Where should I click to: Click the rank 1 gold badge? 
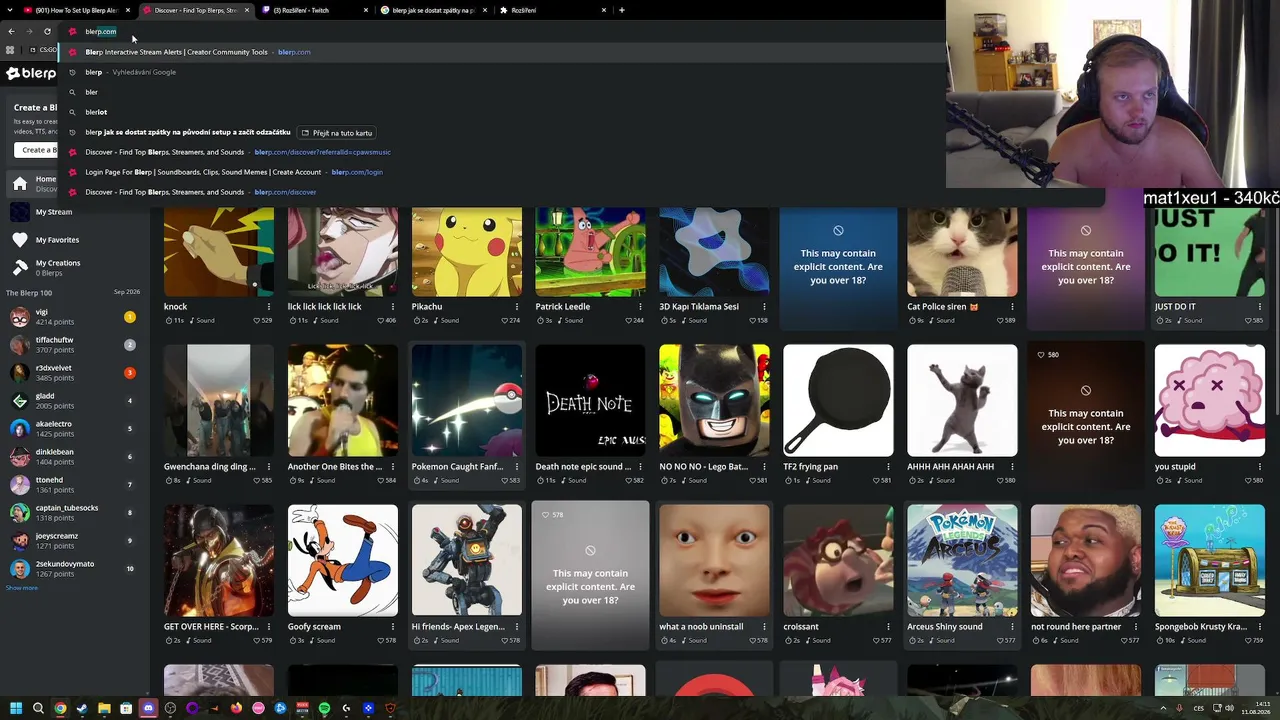click(129, 317)
